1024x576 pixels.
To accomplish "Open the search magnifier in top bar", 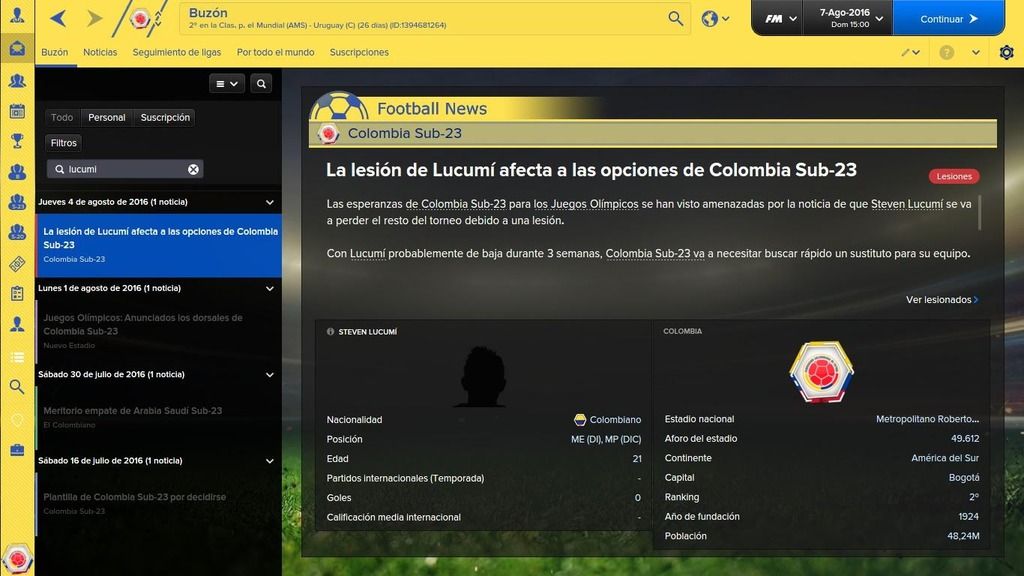I will (x=675, y=18).
